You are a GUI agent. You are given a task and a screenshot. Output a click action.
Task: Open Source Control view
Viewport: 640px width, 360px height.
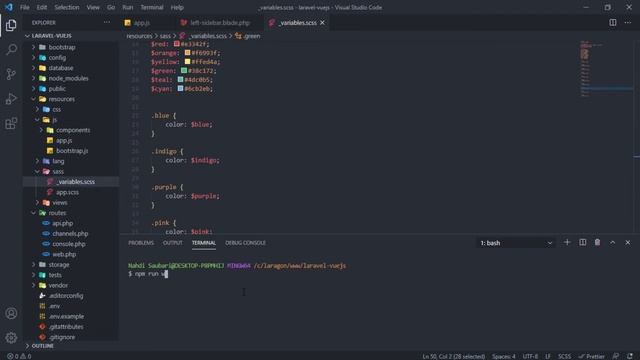pos(11,74)
